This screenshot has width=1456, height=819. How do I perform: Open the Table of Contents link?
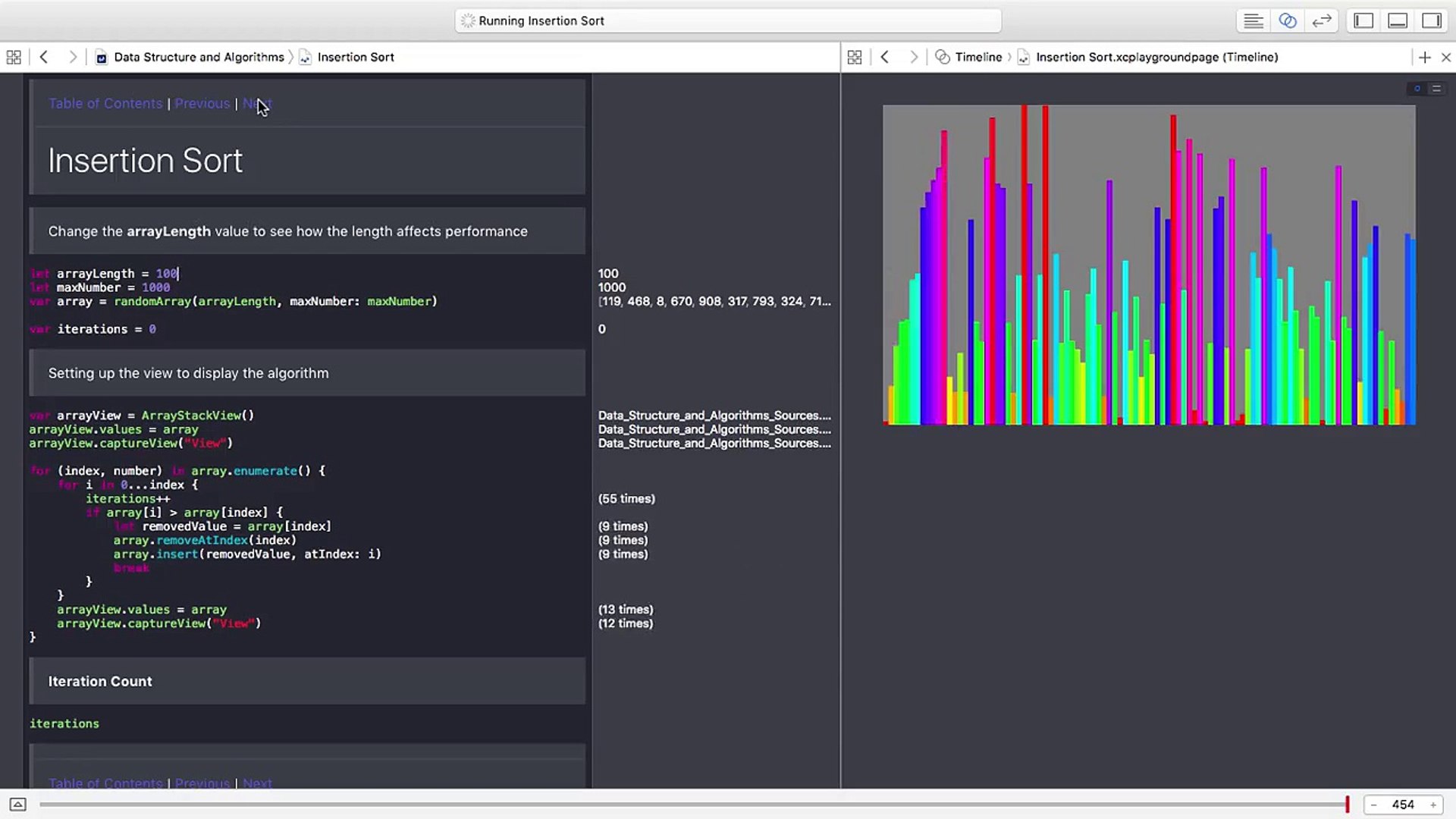(x=105, y=103)
